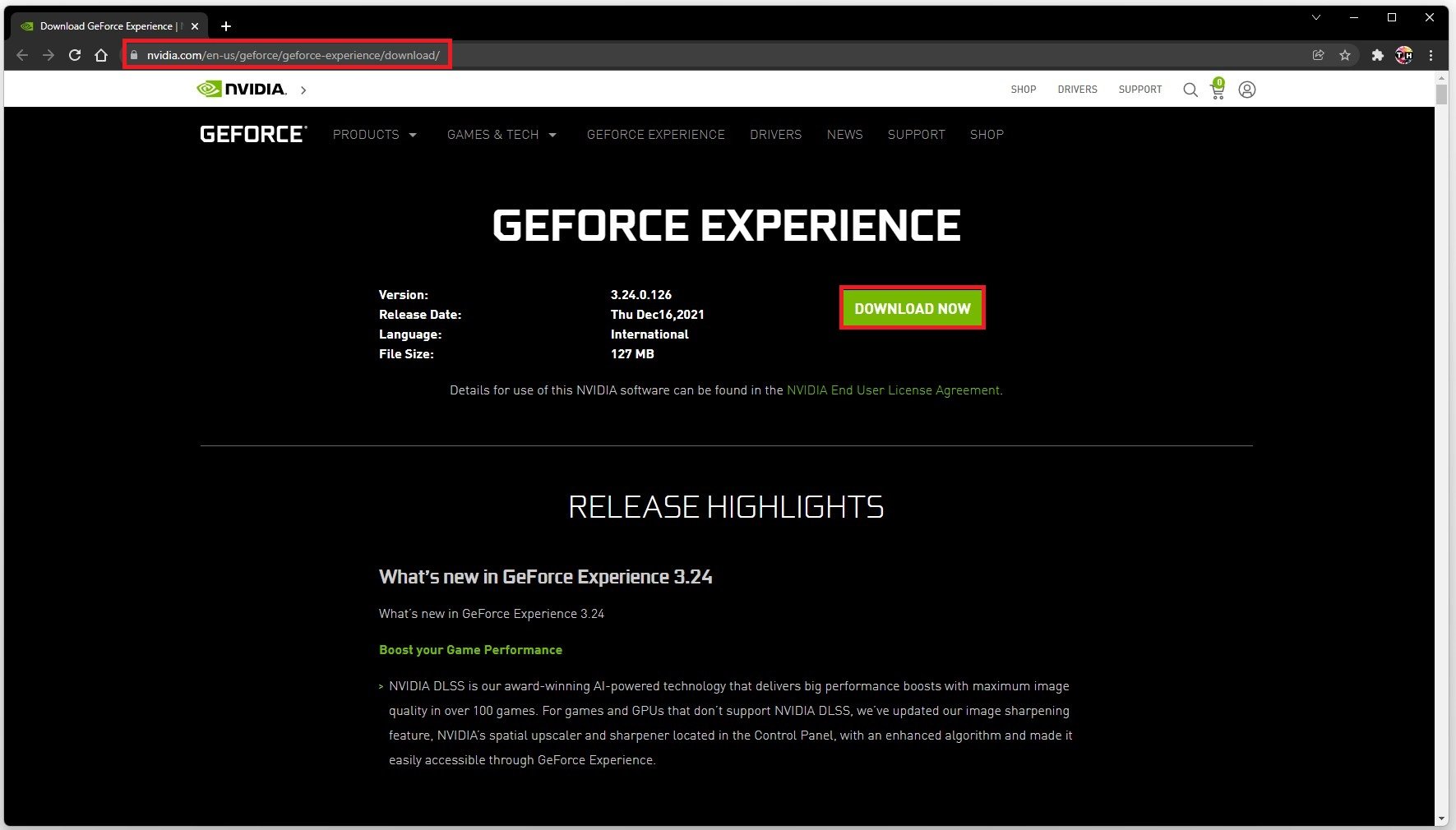Click SUPPORT in the top NVIDIA header
1456x830 pixels.
(x=1140, y=90)
